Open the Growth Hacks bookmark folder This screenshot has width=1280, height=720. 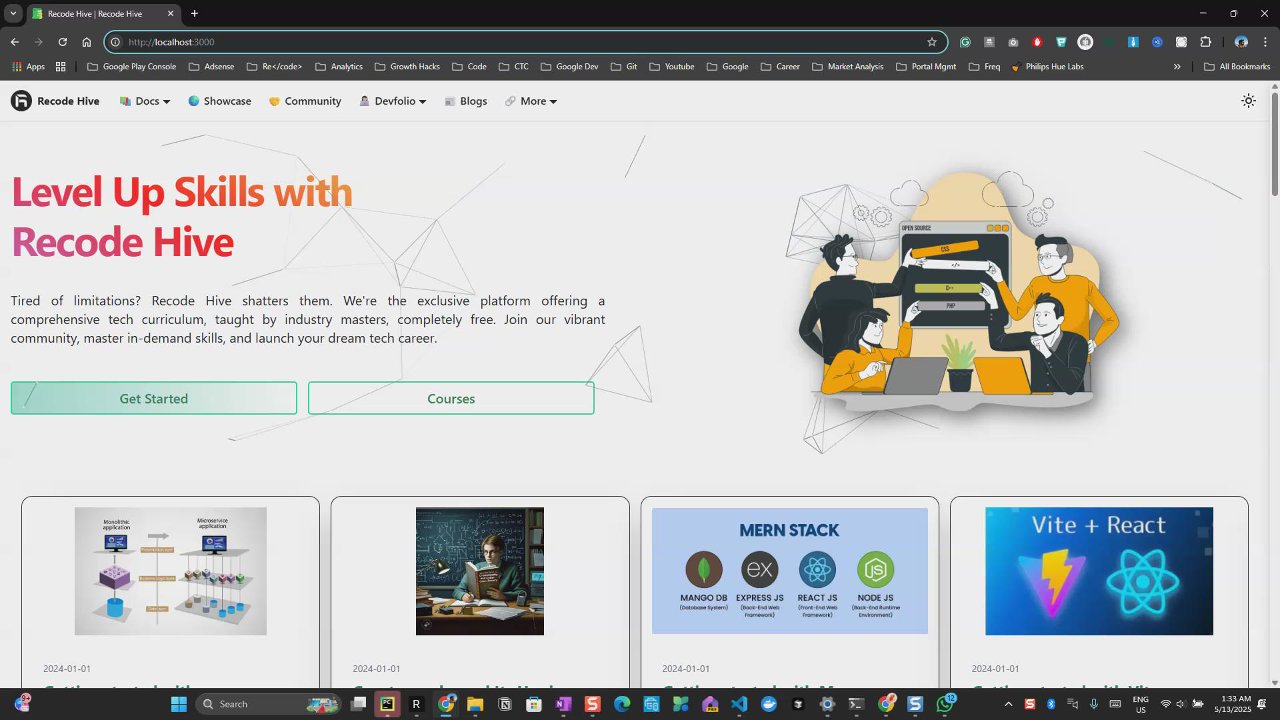click(407, 67)
